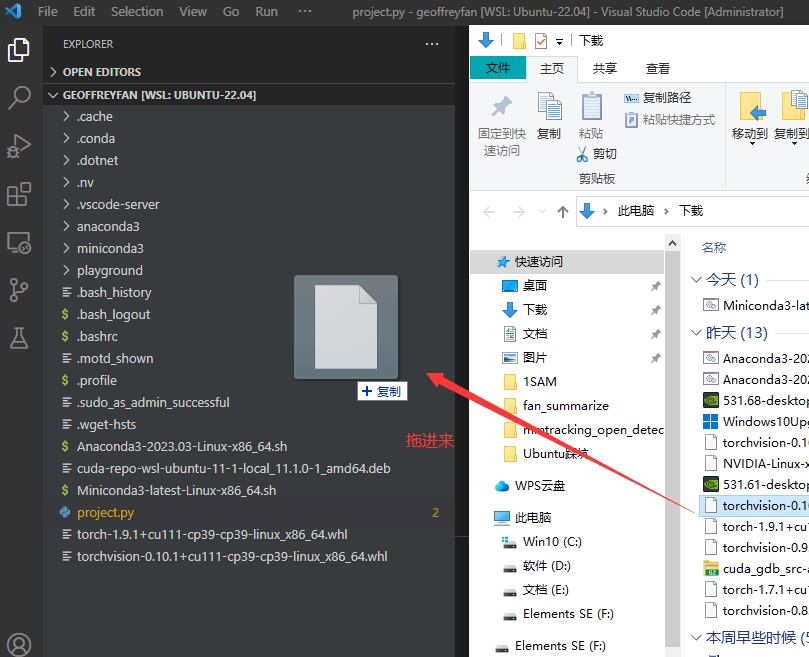Open the Search view in activity bar
The height and width of the screenshot is (657, 809).
click(x=19, y=98)
